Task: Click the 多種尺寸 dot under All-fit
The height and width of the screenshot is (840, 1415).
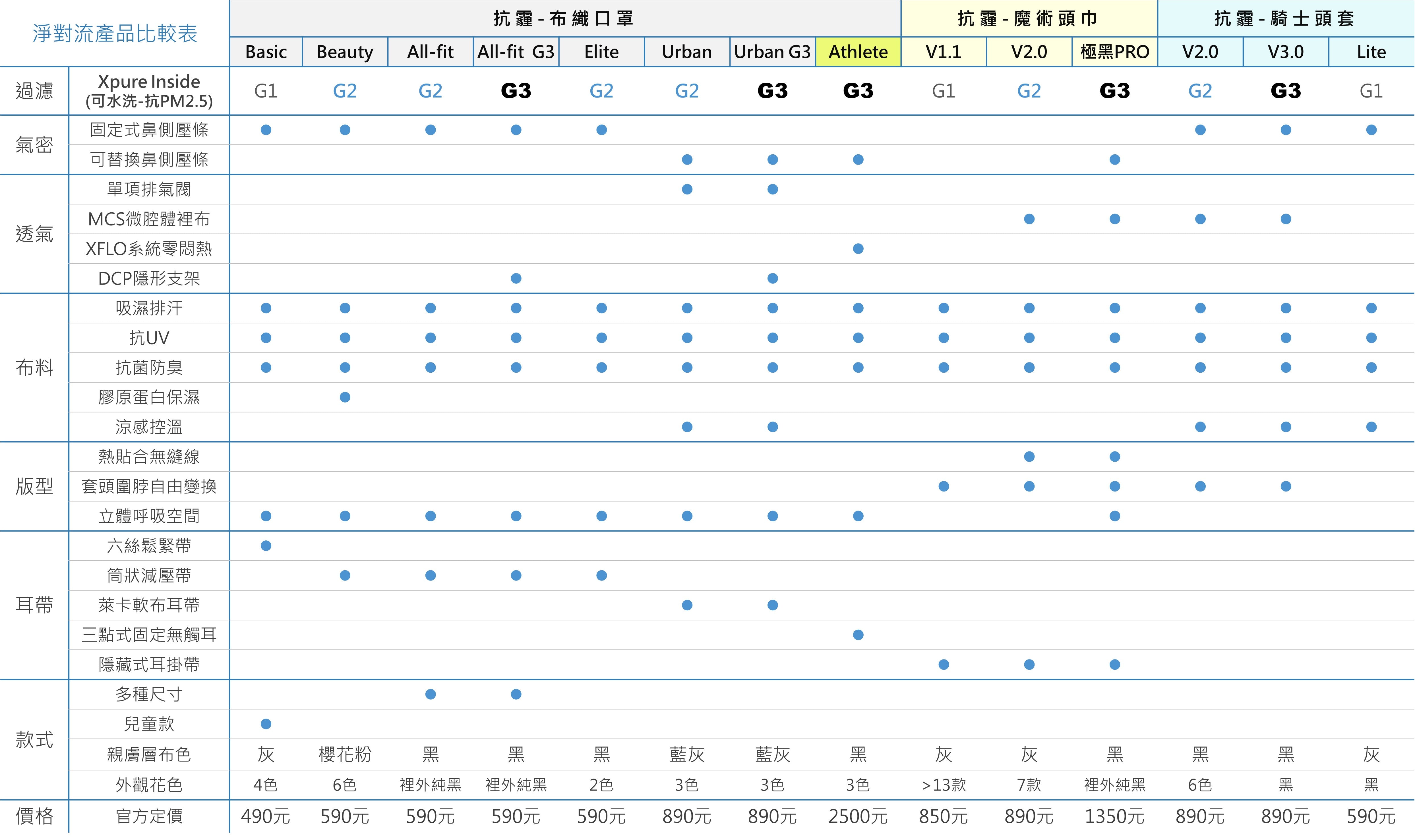Action: point(430,694)
